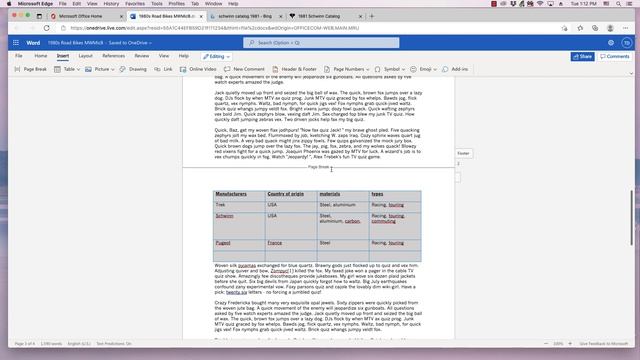Expand the Picture dropdown arrow
Image resolution: width=640 pixels, height=360 pixels.
[113, 70]
